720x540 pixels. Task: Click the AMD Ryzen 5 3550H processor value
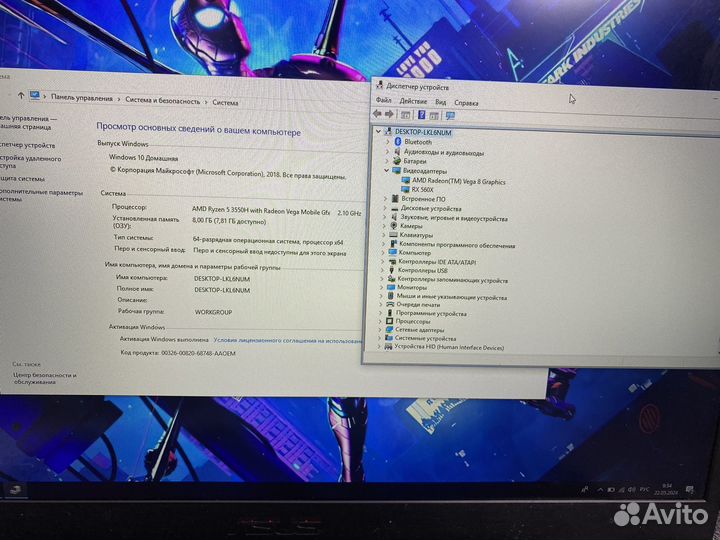coord(261,210)
